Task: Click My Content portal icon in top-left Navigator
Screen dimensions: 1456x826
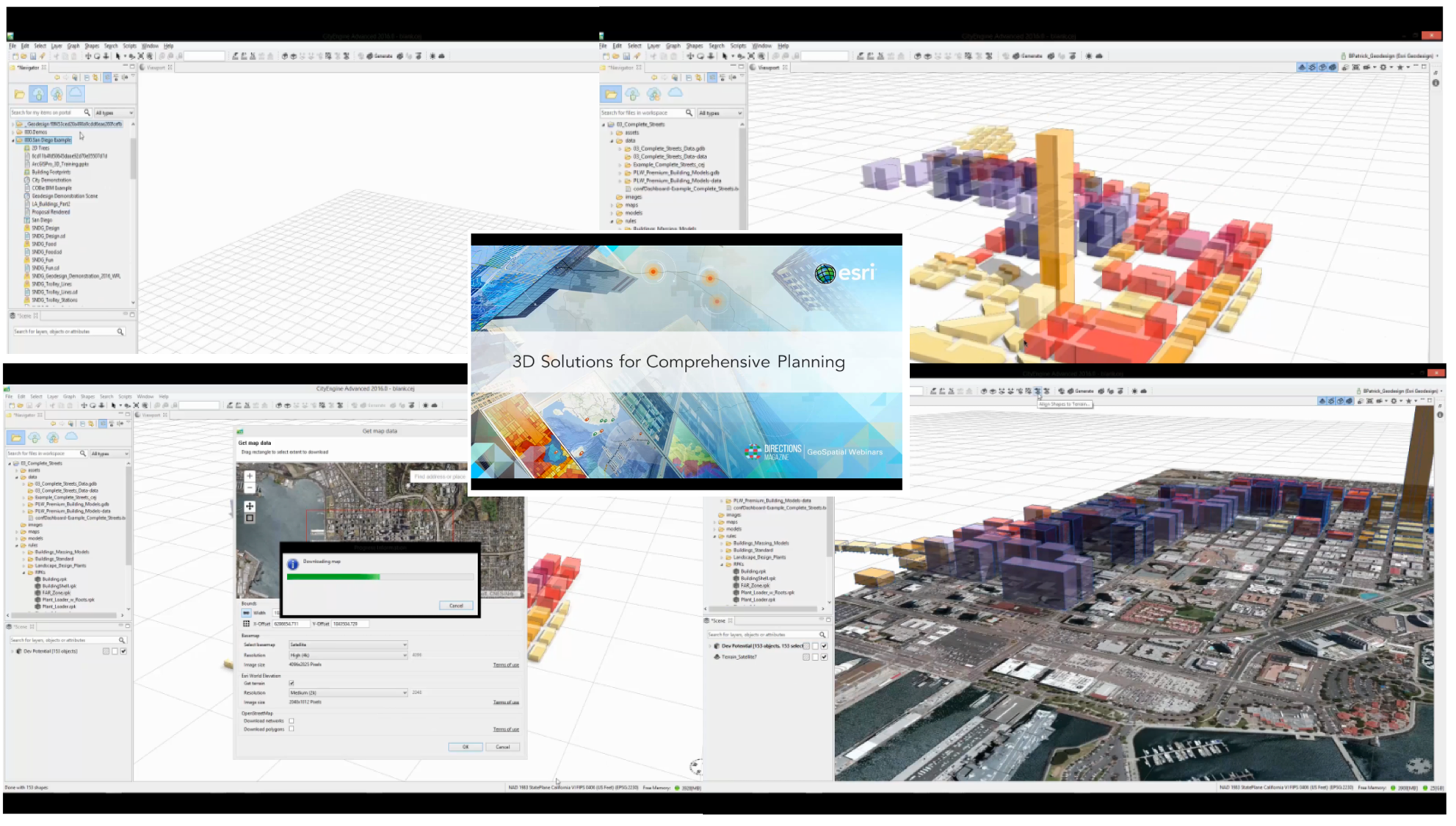Action: (x=38, y=94)
